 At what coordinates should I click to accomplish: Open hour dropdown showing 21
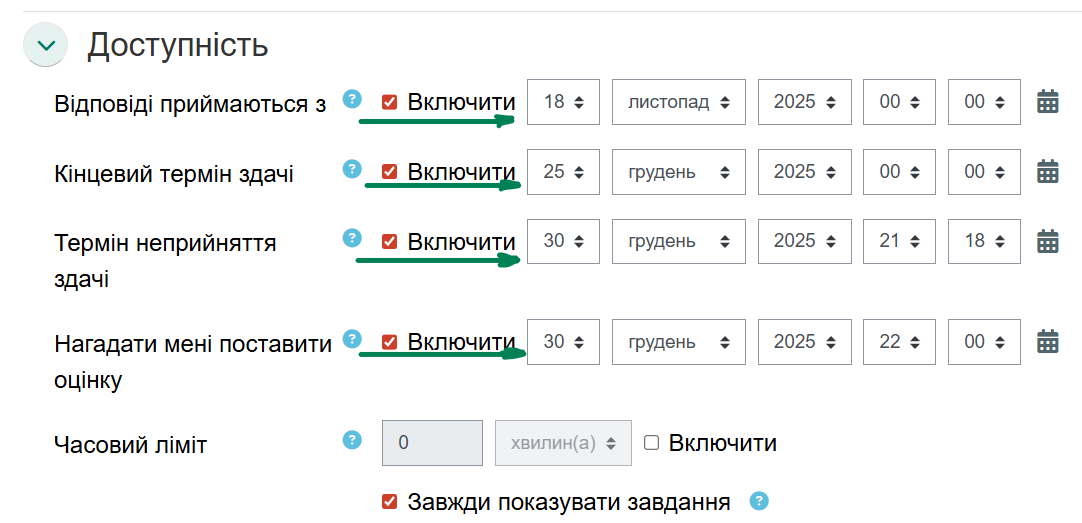click(x=899, y=241)
